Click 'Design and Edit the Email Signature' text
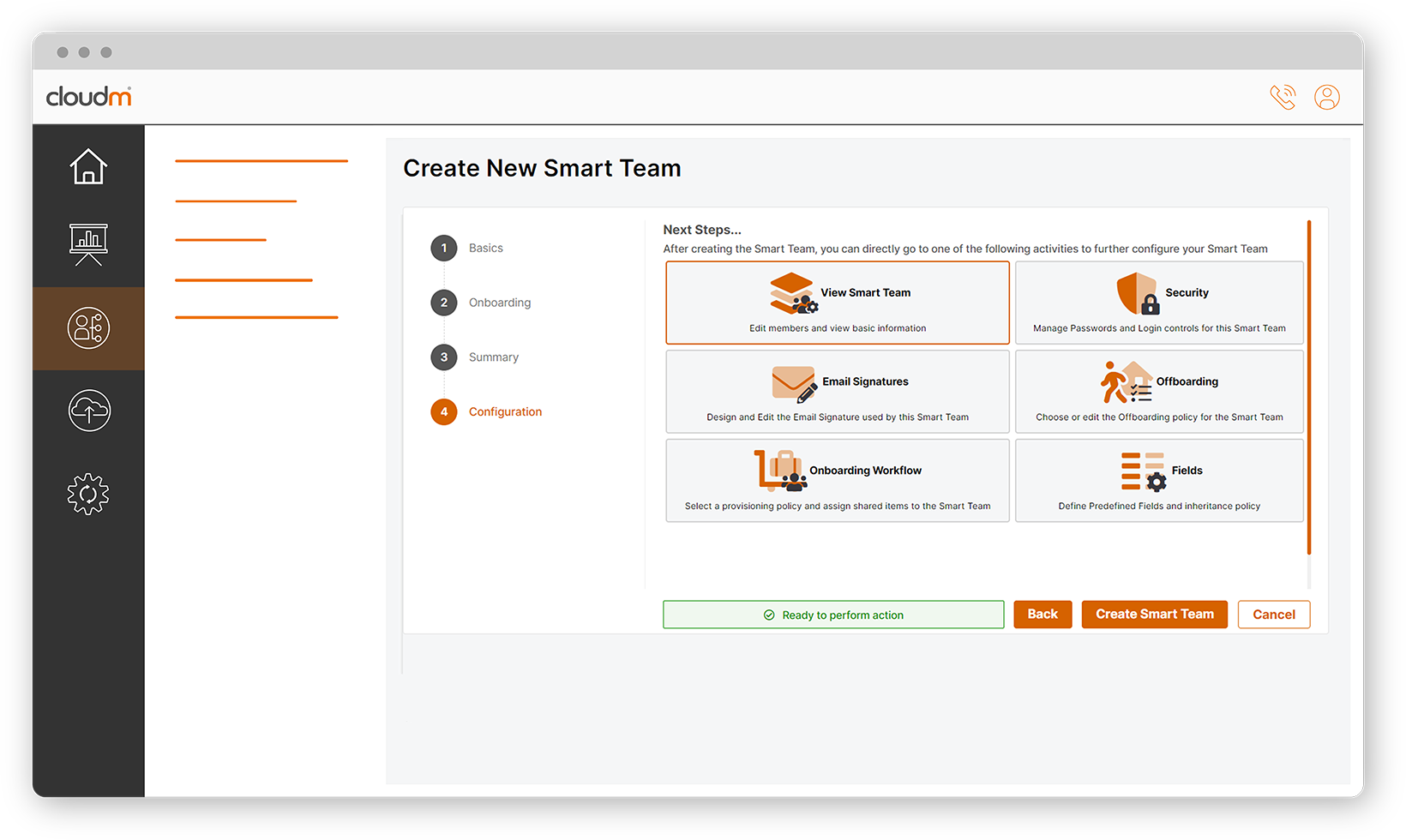Screen dimensions: 1406x840 click(838, 417)
